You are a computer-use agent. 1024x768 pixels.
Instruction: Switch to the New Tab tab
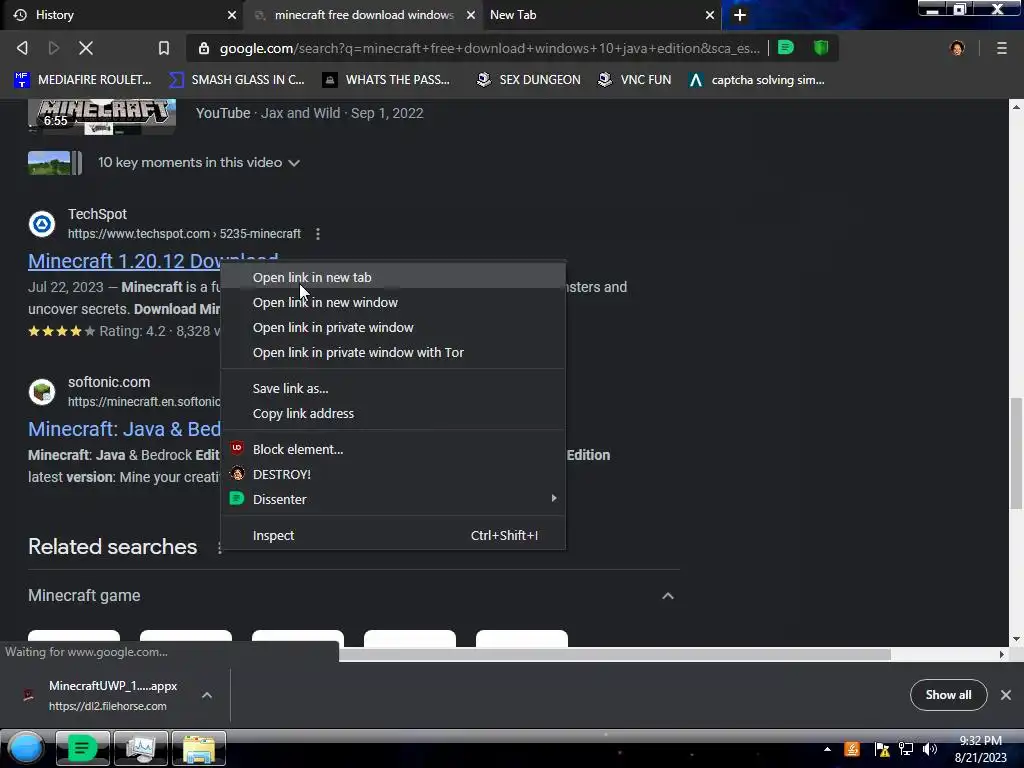[601, 15]
